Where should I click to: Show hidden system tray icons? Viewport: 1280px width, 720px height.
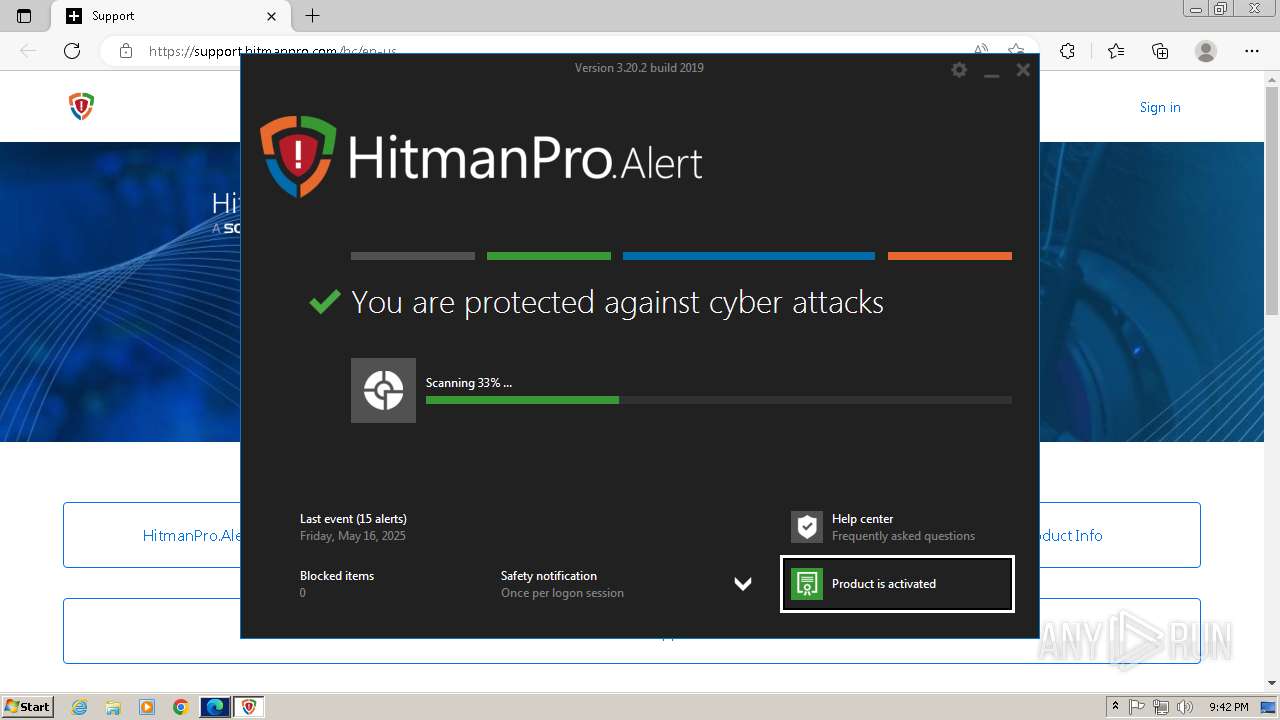[x=1115, y=707]
